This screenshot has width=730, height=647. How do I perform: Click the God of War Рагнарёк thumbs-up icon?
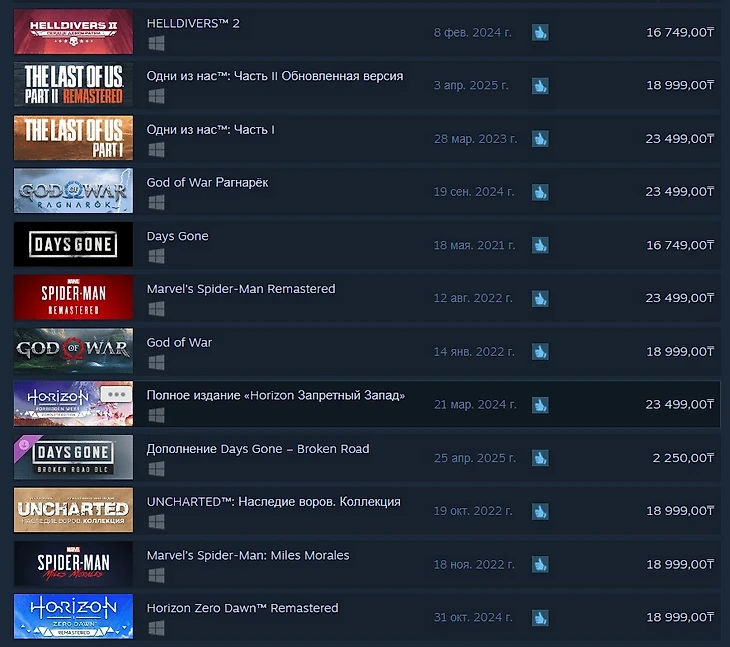540,192
